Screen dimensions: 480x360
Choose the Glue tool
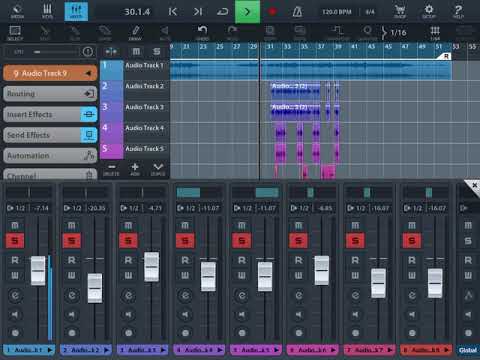point(75,33)
